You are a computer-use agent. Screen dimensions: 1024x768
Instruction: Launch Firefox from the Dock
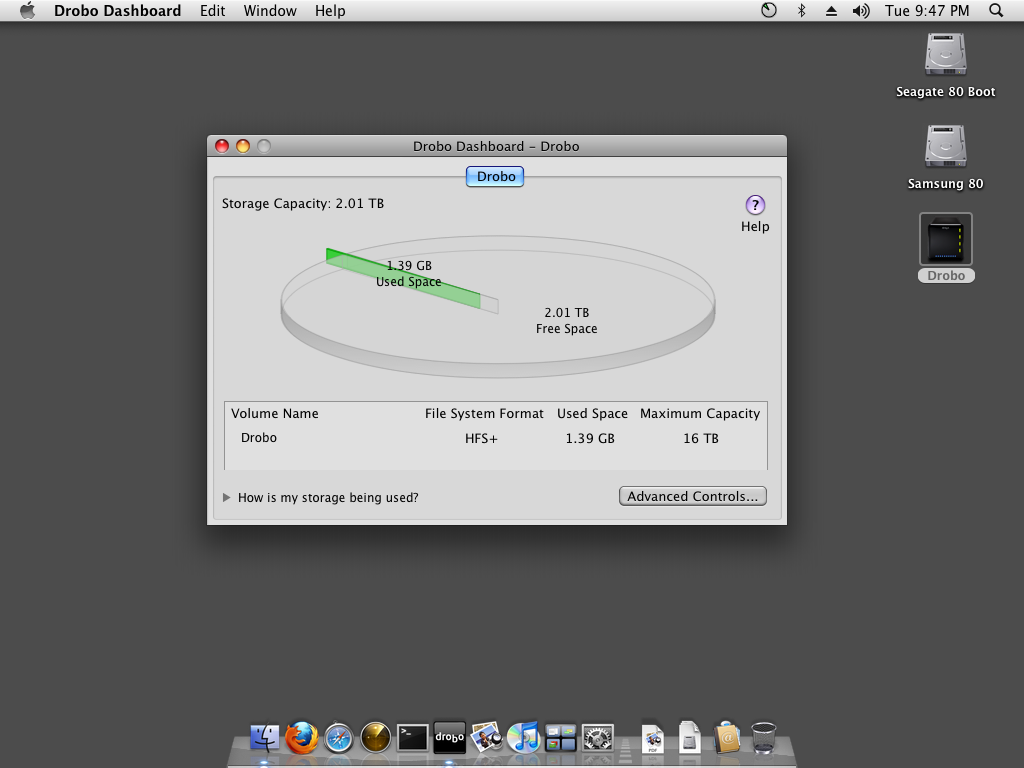302,738
